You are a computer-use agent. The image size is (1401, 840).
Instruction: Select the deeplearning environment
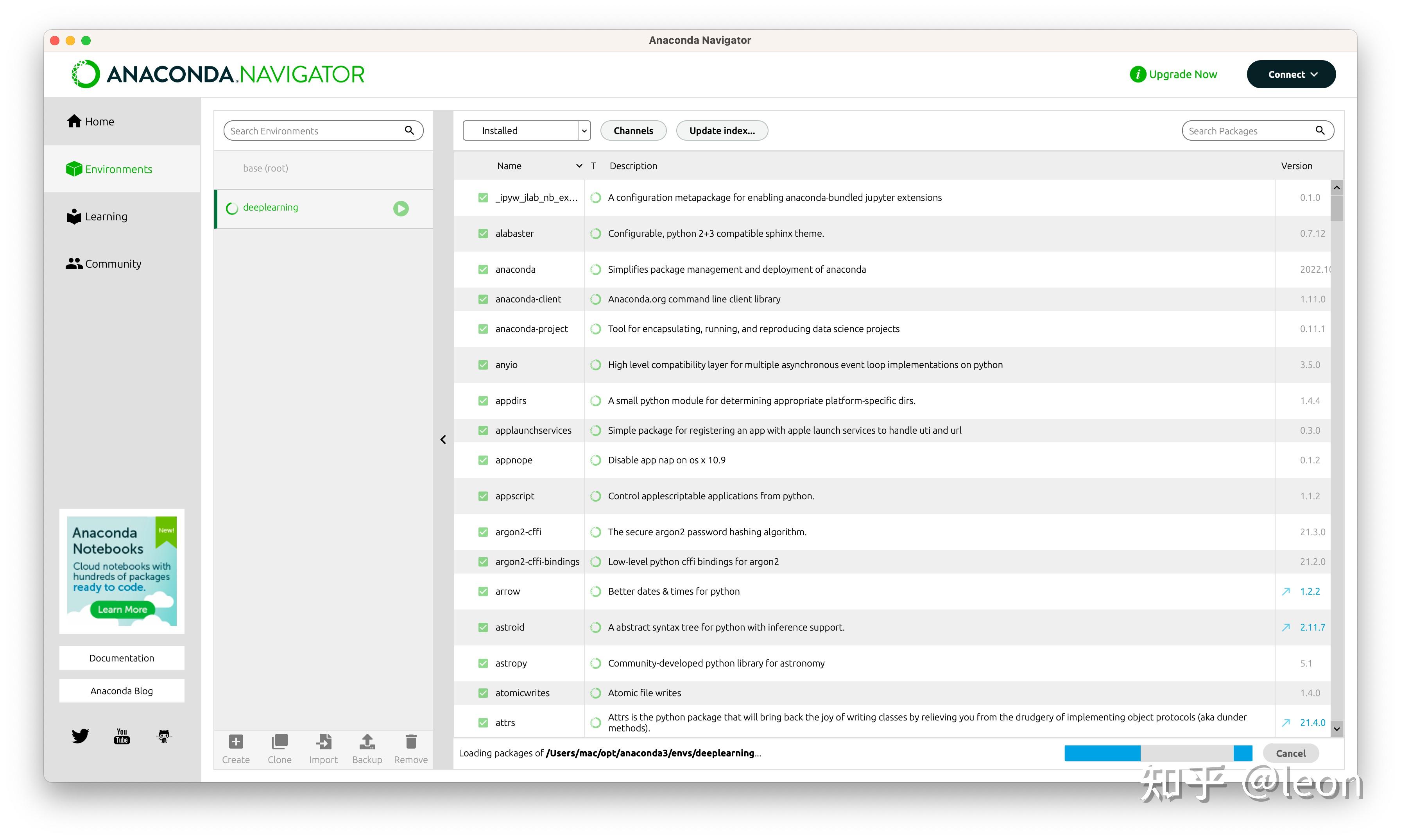coord(323,208)
